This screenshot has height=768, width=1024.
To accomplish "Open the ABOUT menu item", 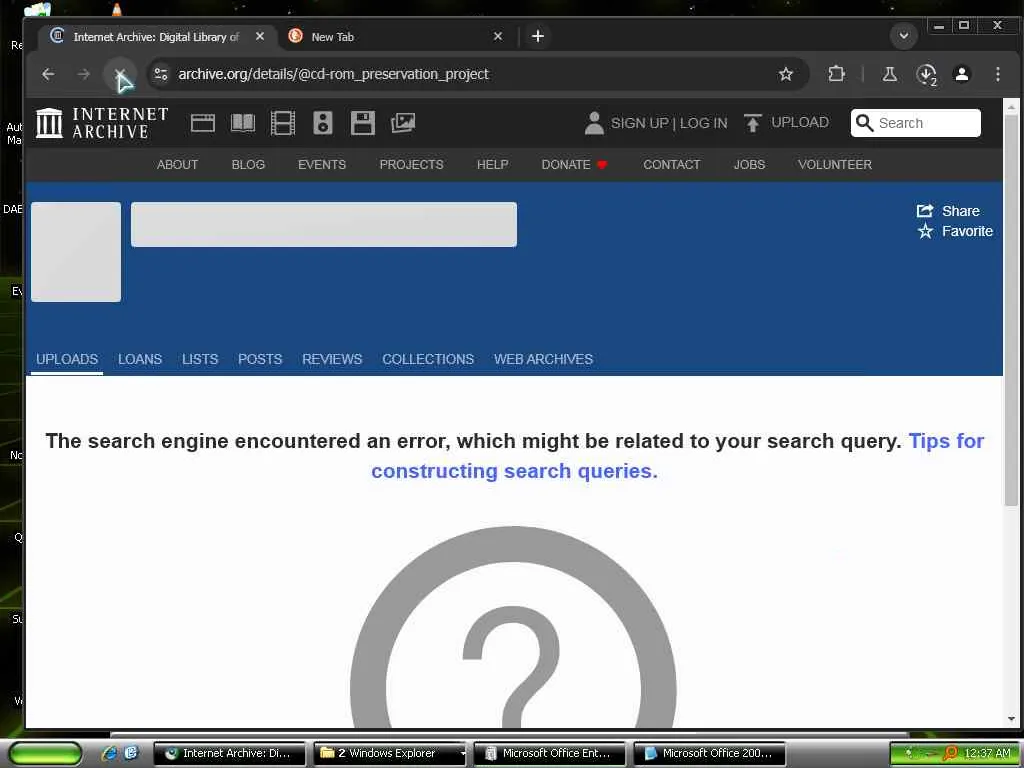I will (177, 165).
